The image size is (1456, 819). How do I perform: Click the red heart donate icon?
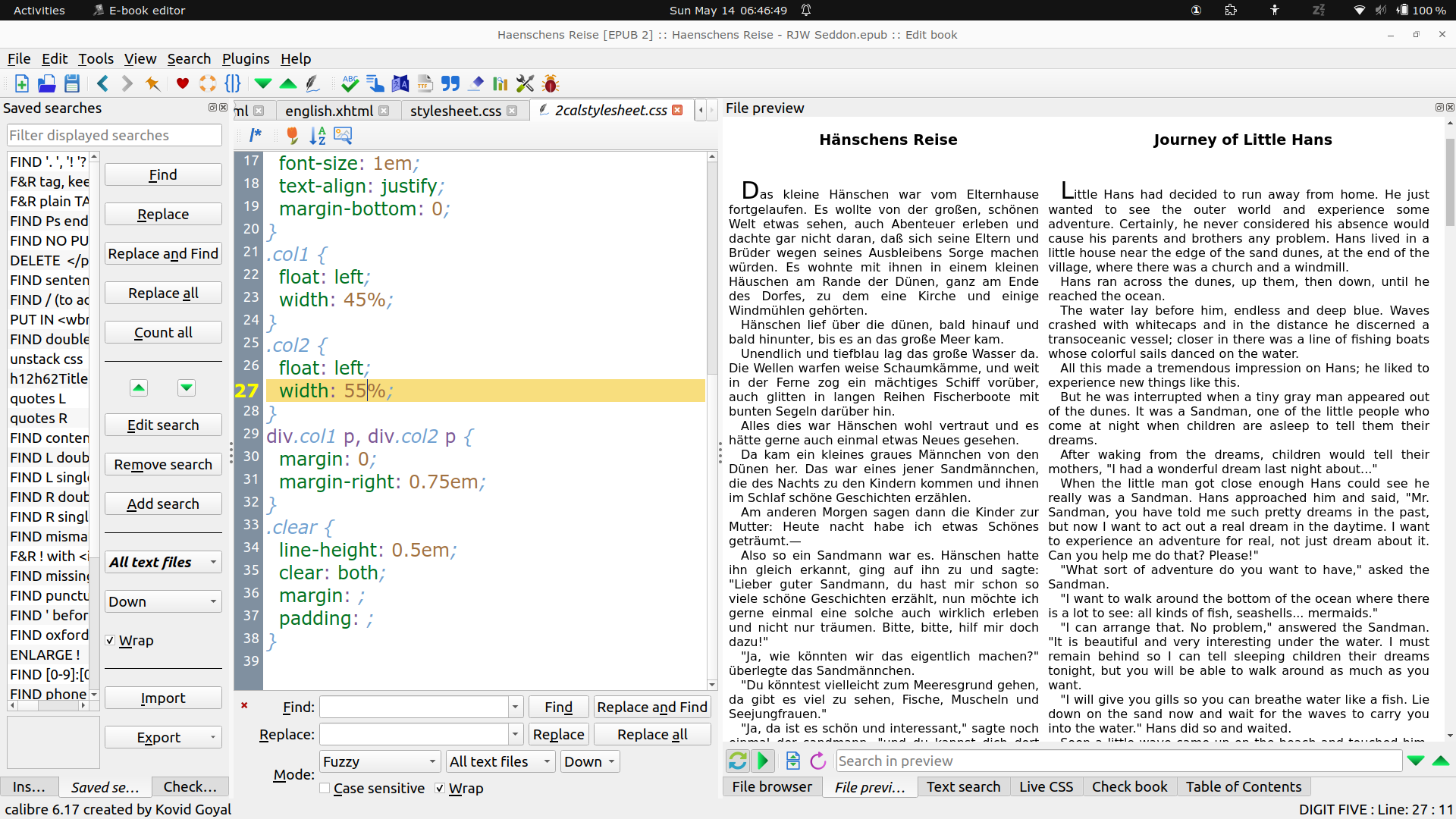tap(182, 84)
